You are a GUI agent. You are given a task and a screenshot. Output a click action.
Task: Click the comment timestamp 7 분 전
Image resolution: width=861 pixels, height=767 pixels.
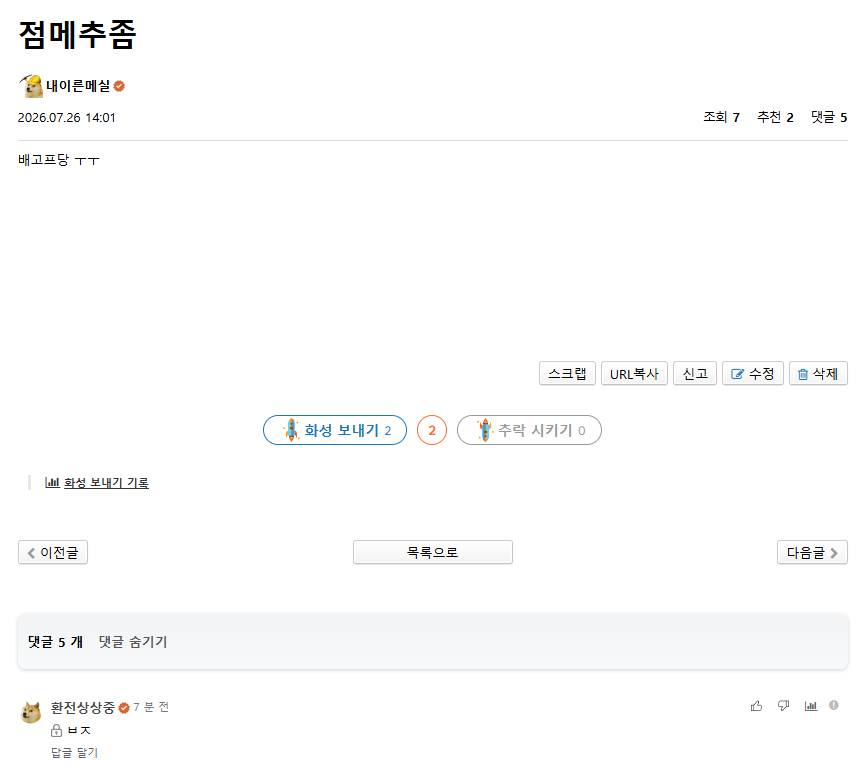point(151,707)
